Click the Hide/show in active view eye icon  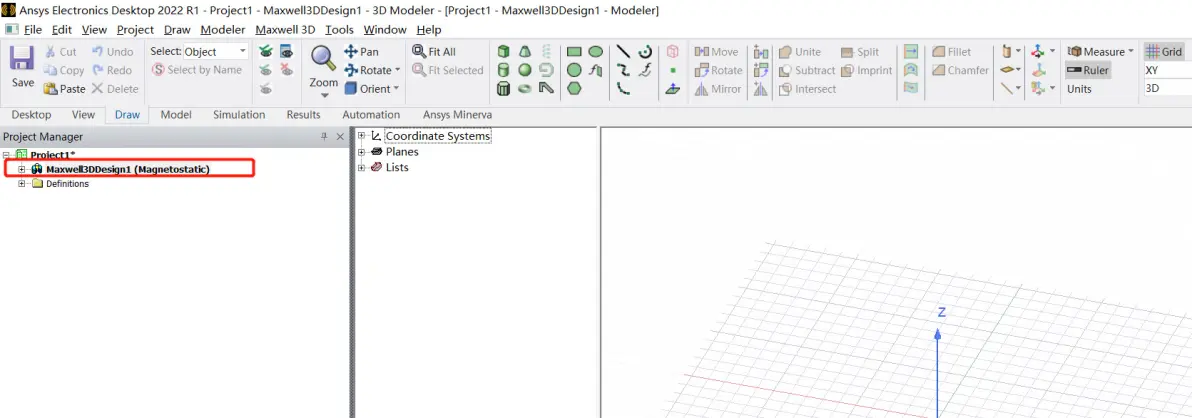coord(287,52)
